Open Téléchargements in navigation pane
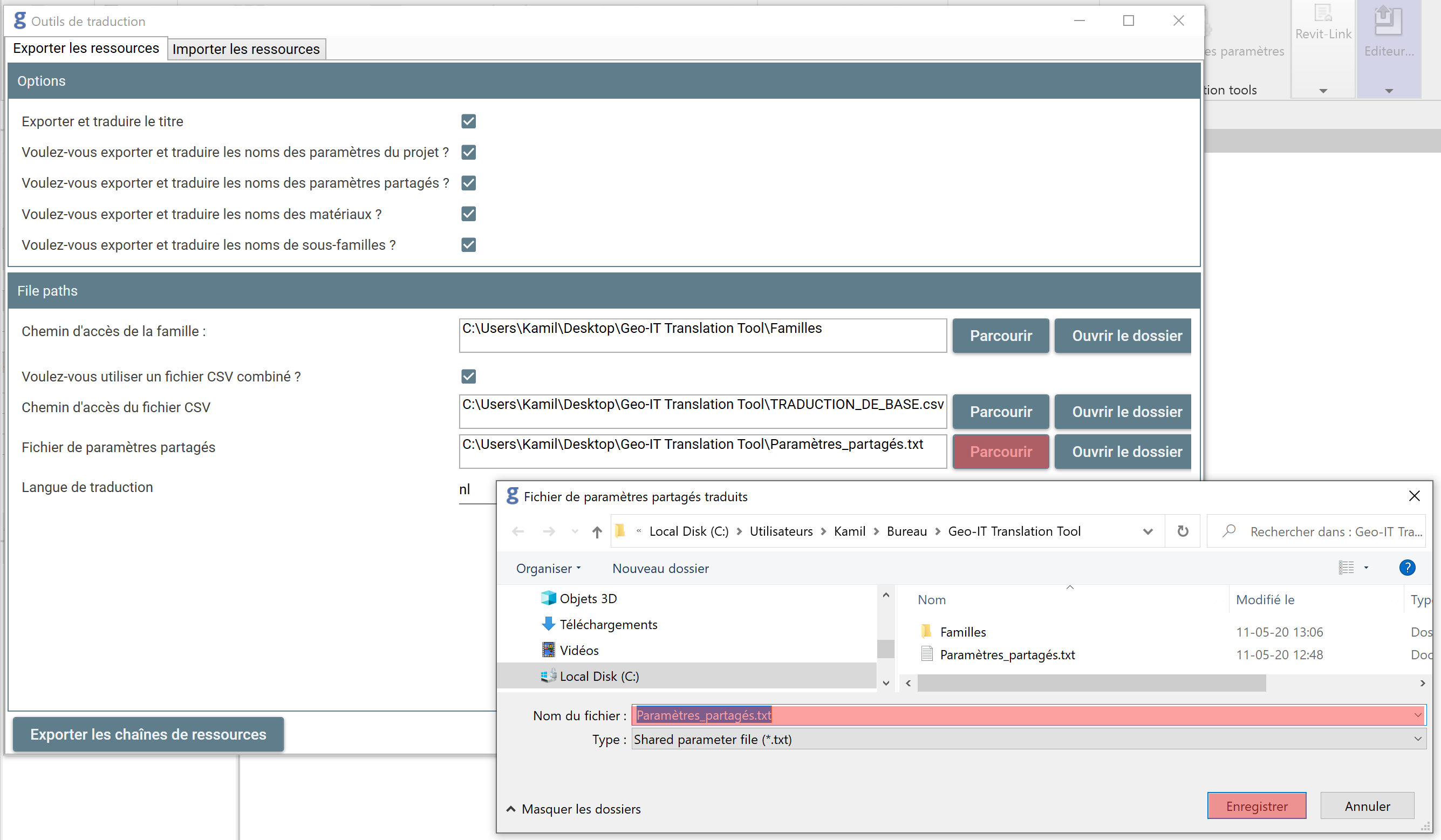Image resolution: width=1441 pixels, height=840 pixels. [608, 624]
